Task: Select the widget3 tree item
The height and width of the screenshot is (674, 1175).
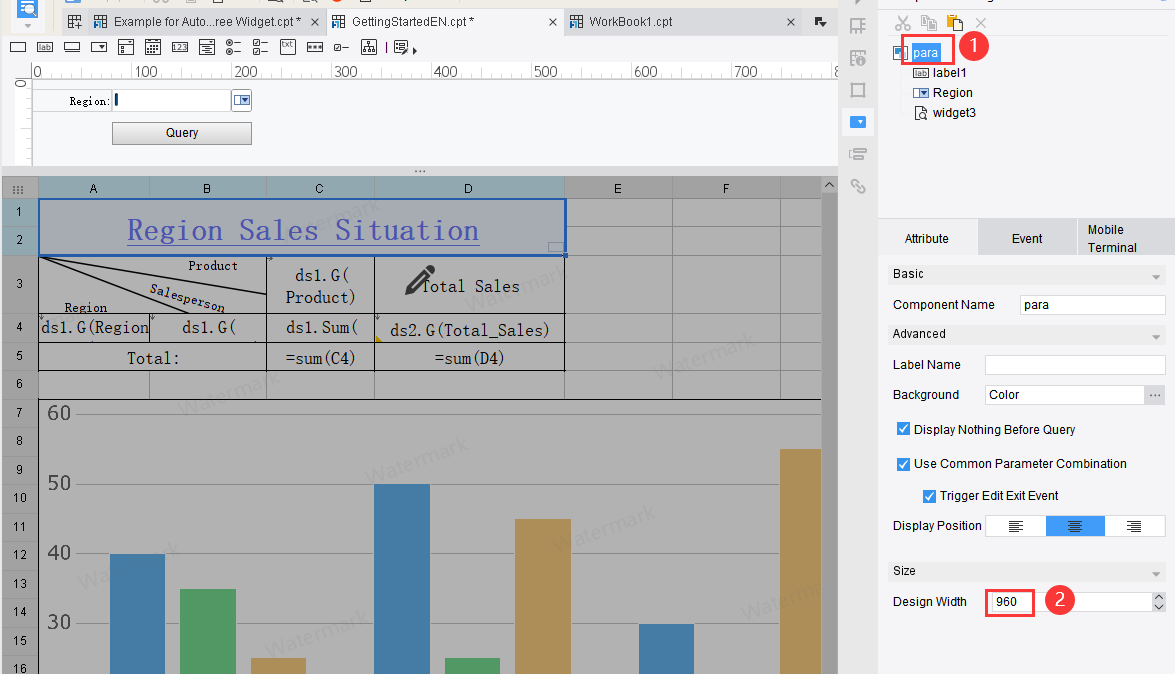Action: (951, 112)
